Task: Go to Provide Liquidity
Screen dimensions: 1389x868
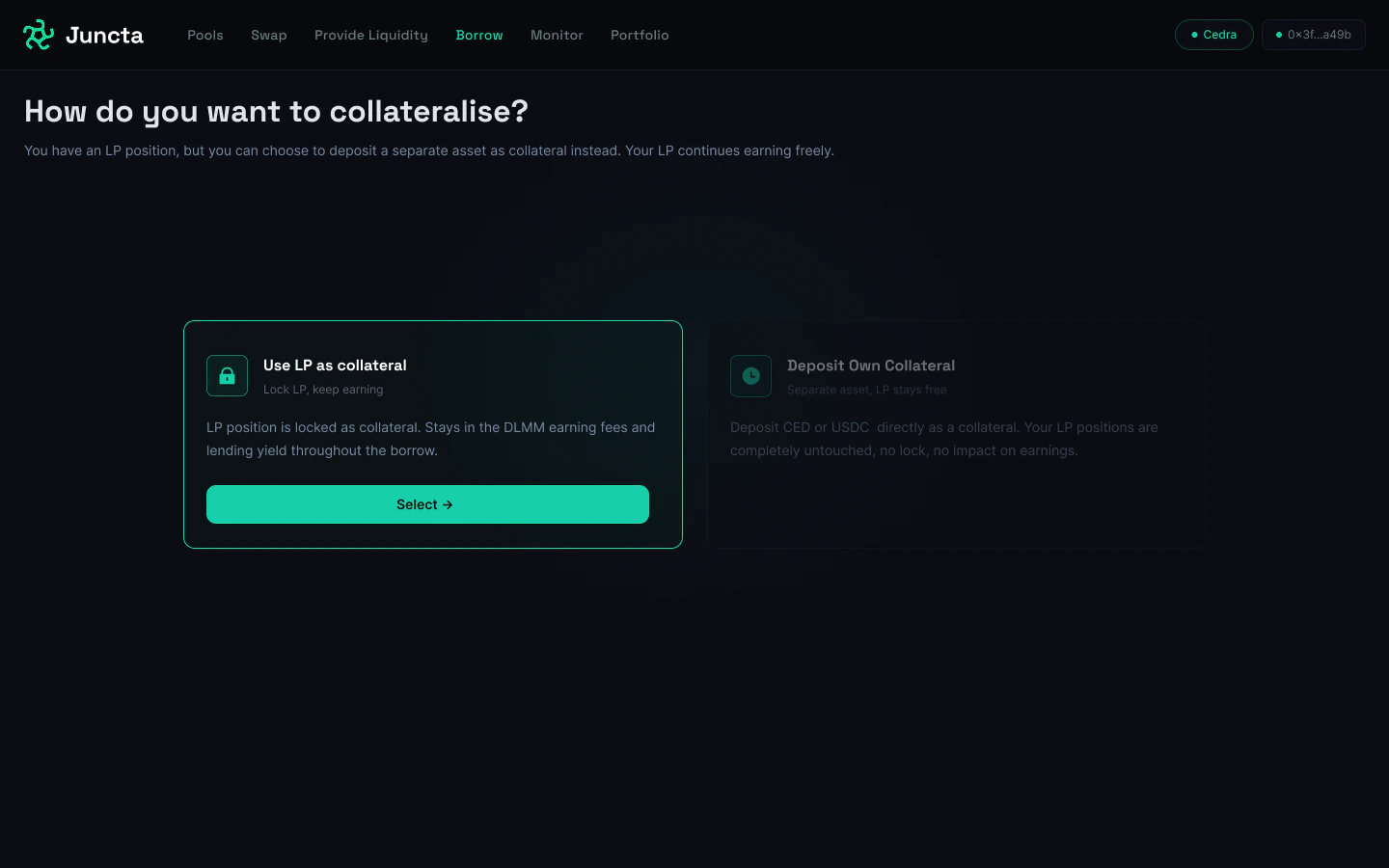Action: pyautogui.click(x=371, y=35)
